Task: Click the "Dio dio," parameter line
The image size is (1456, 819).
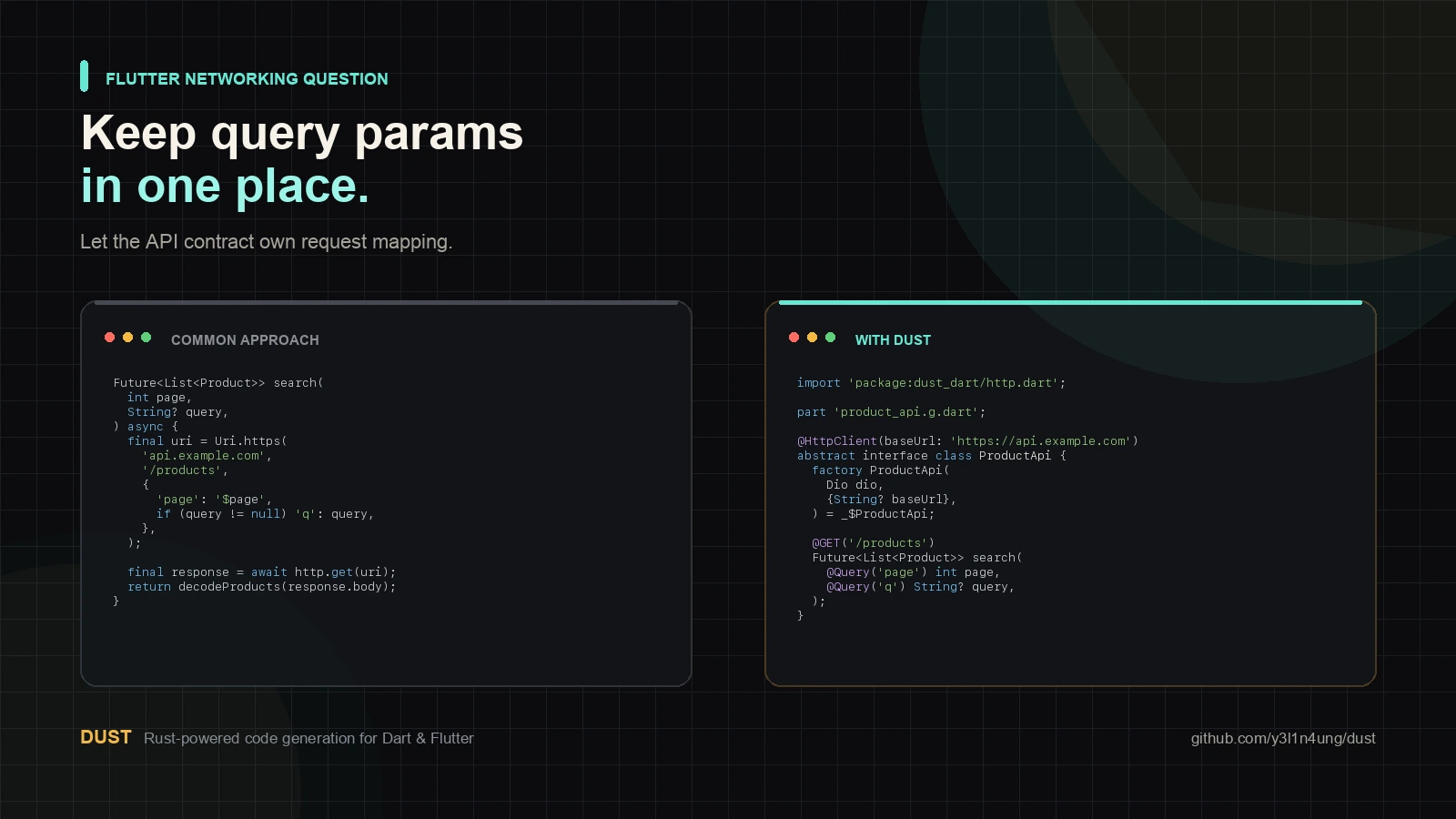Action: pyautogui.click(x=854, y=485)
